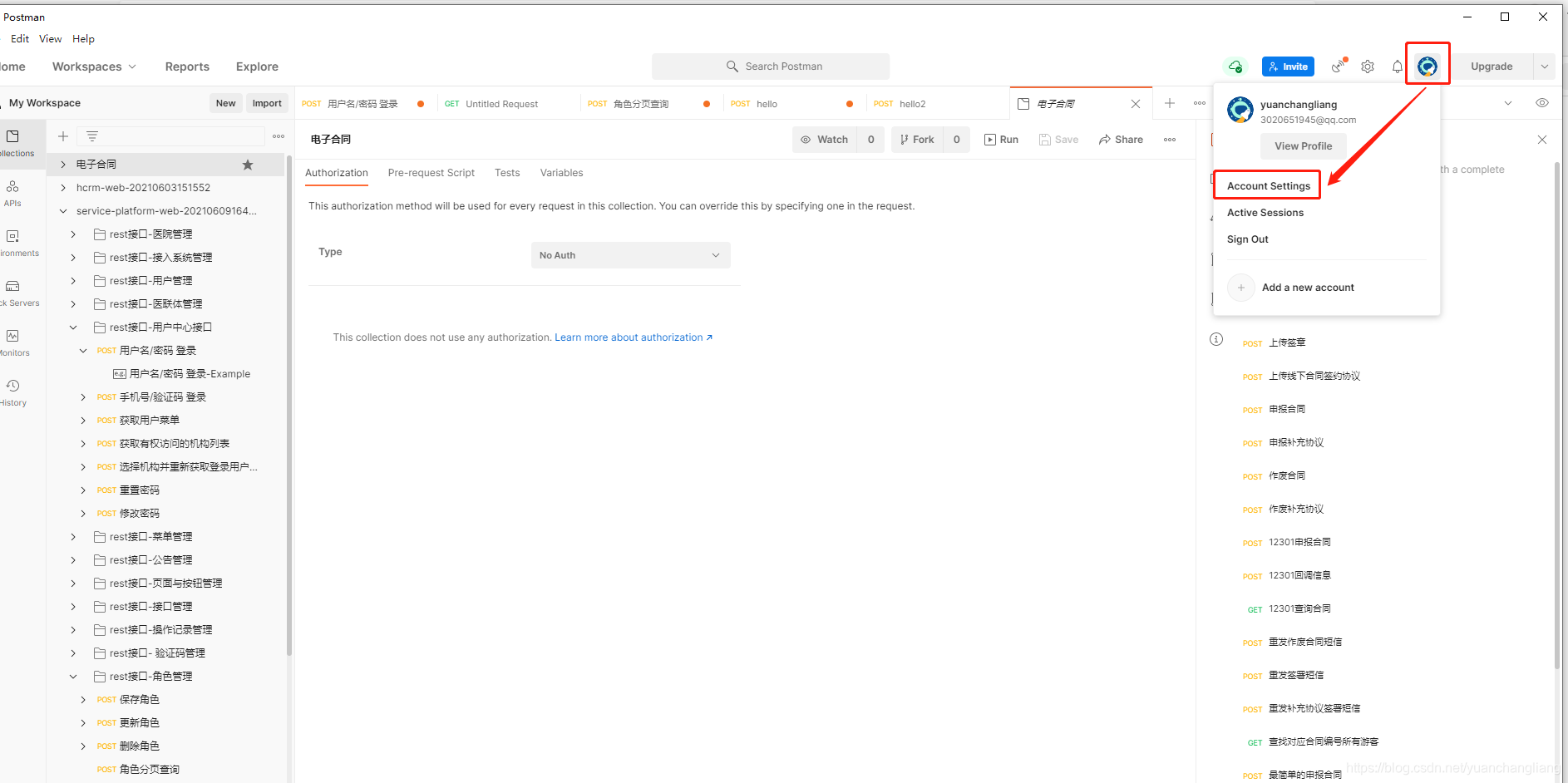Expand the rest接口-医院管理 folder

pos(73,234)
